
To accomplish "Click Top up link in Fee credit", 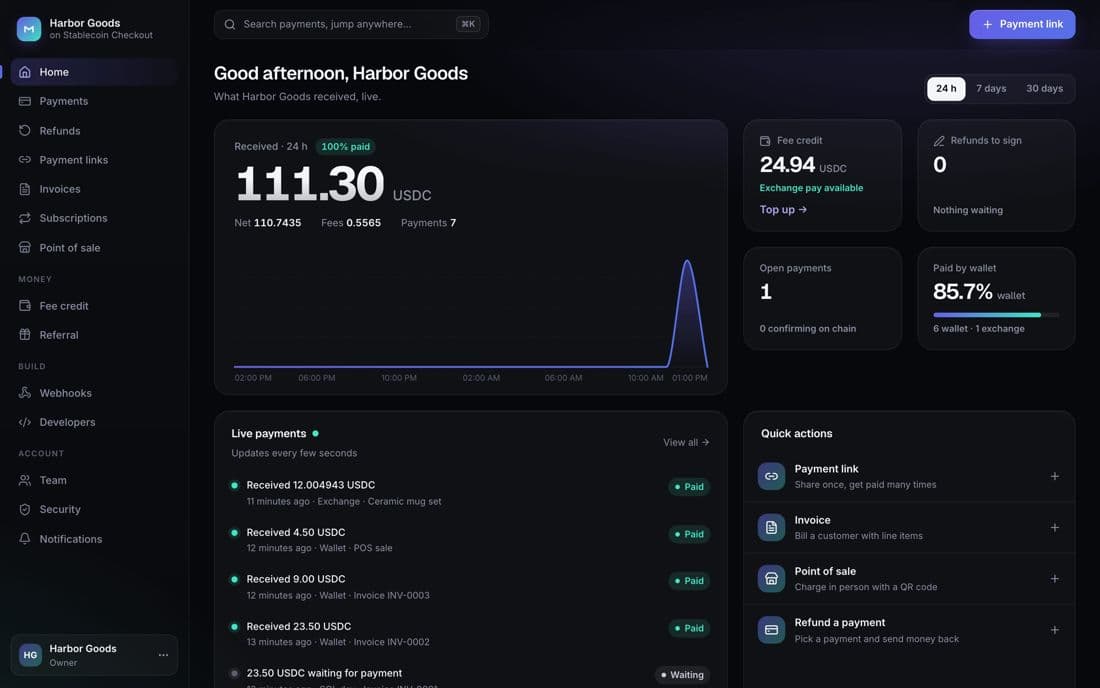I will (x=783, y=210).
